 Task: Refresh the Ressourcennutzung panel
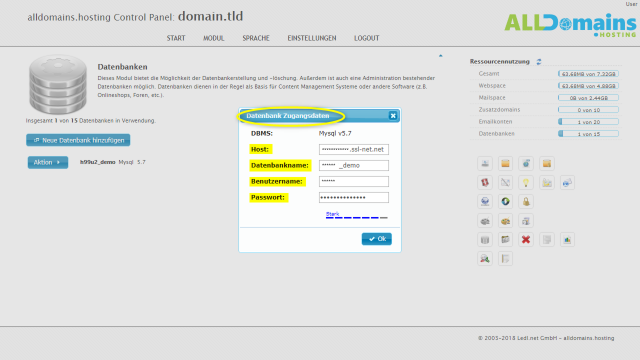[x=539, y=62]
